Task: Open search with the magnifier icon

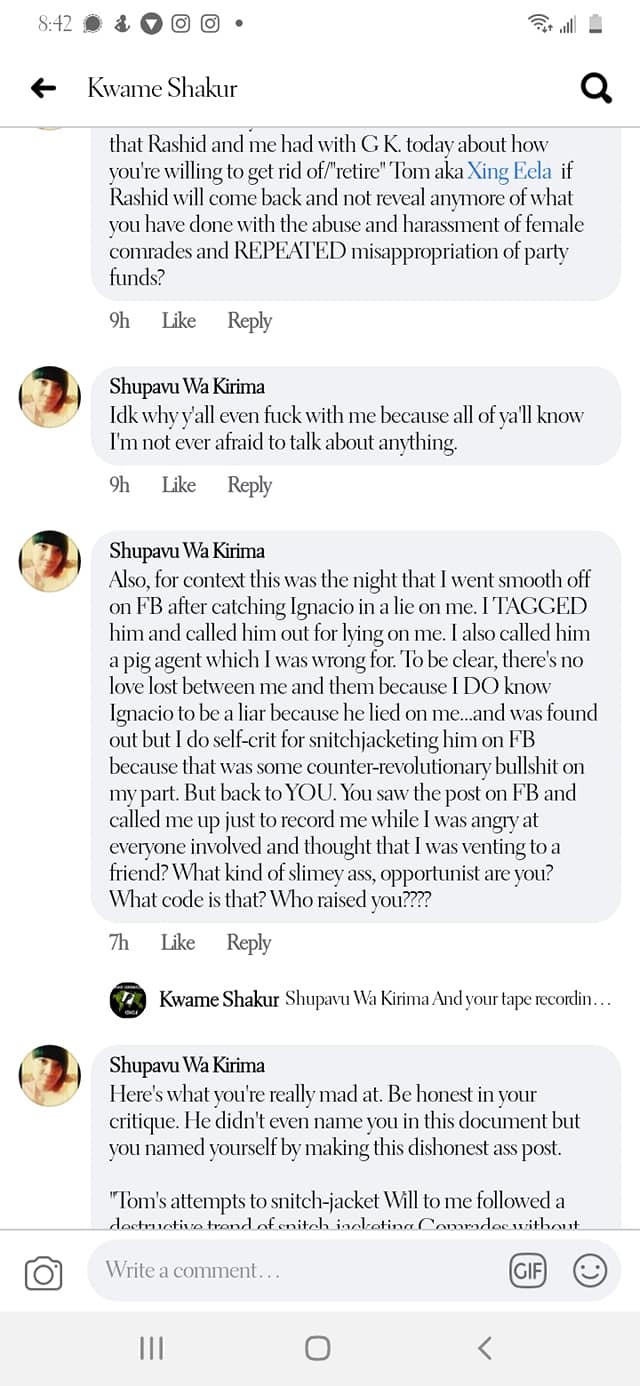Action: (596, 89)
